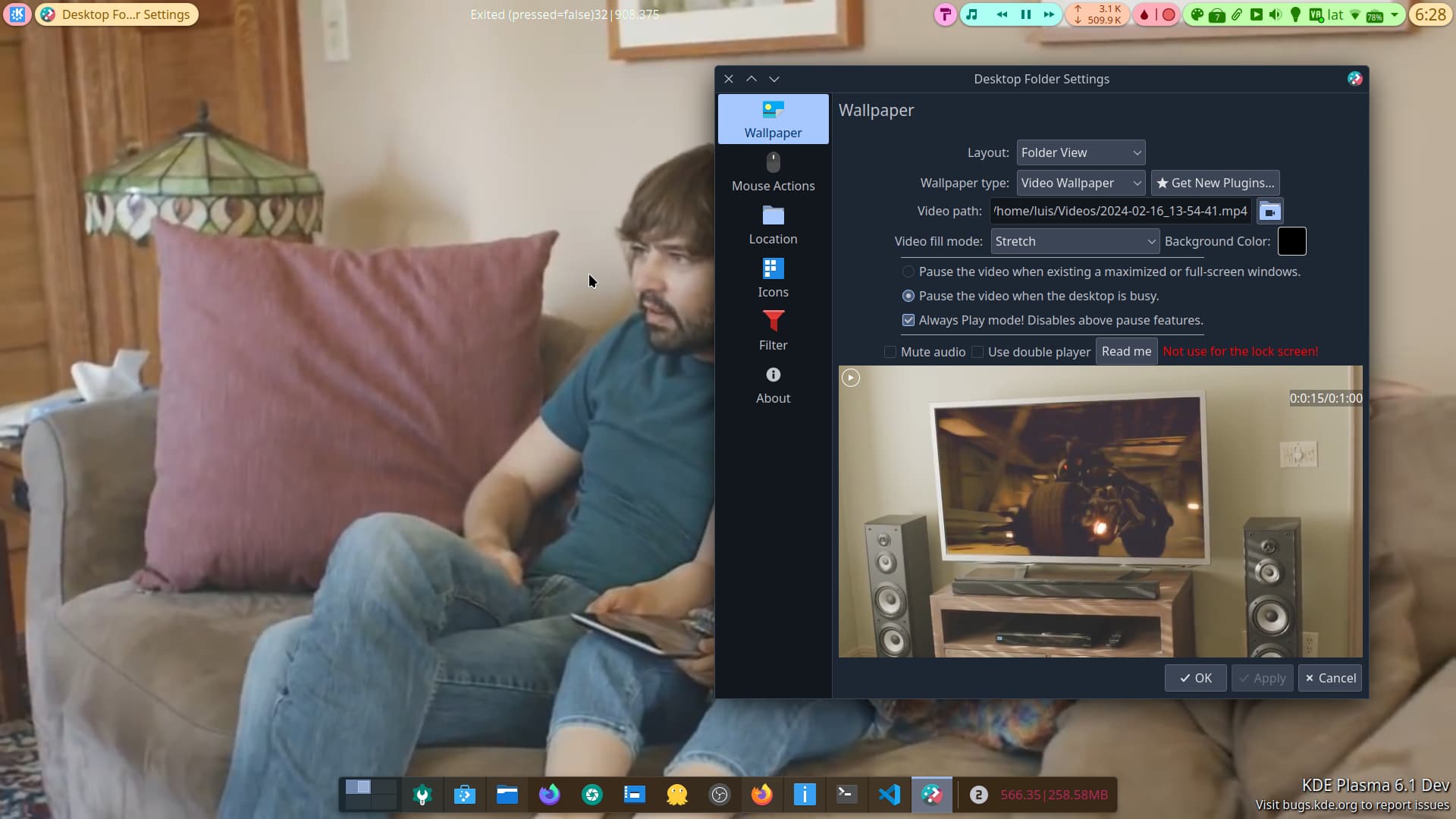1456x819 pixels.
Task: Uncheck the Always Play mode checkbox
Action: 908,320
